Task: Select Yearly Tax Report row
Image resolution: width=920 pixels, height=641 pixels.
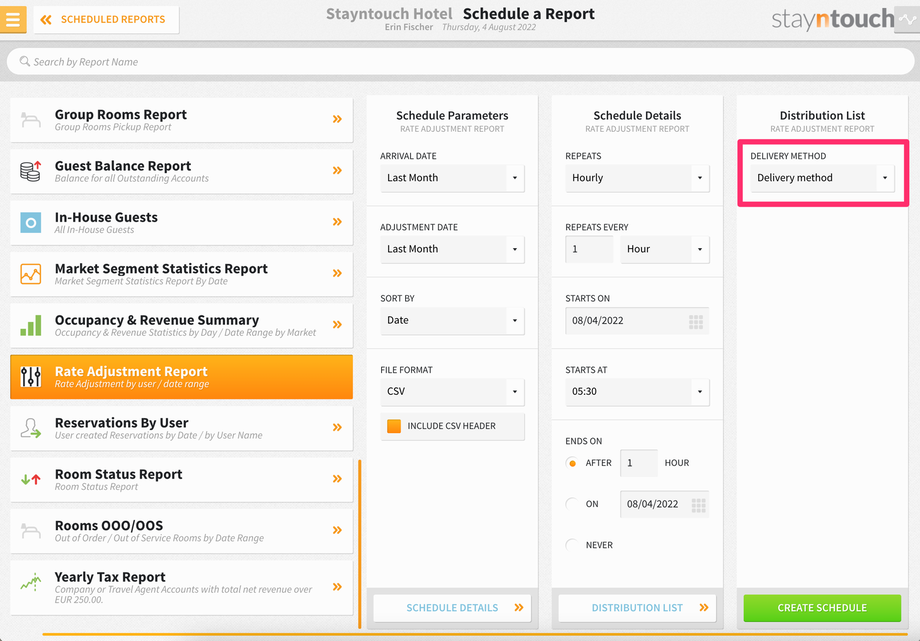Action: [x=181, y=588]
